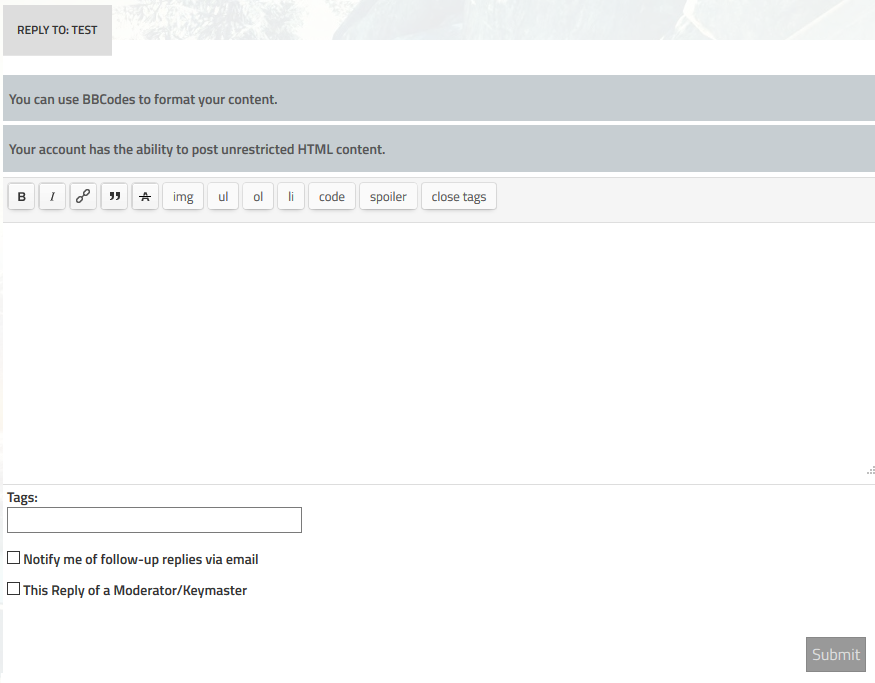
Task: Insert code block via code button
Action: click(332, 197)
